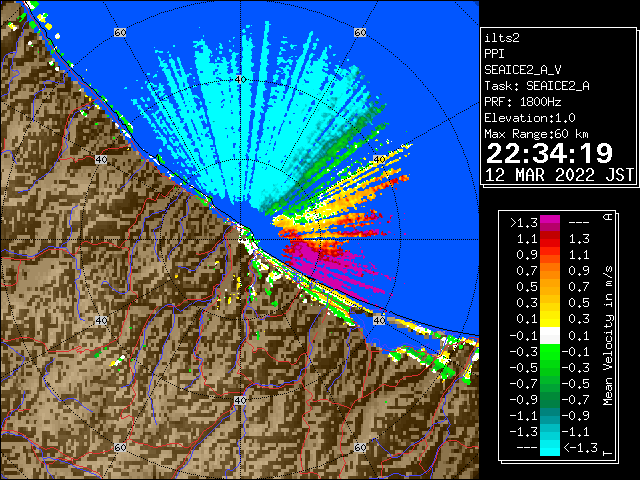Click the '60' range label at map top-left
This screenshot has height=480, width=640.
120,32
